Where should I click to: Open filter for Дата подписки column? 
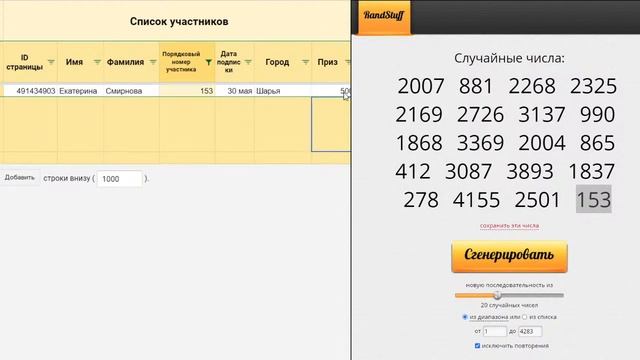click(x=248, y=62)
